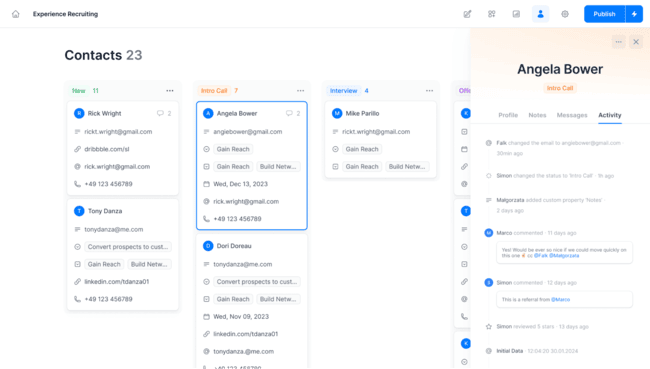Screen dimensions: 650x369
Task: Click the link icon beside dribbble.com/sl
Action: [78, 149]
